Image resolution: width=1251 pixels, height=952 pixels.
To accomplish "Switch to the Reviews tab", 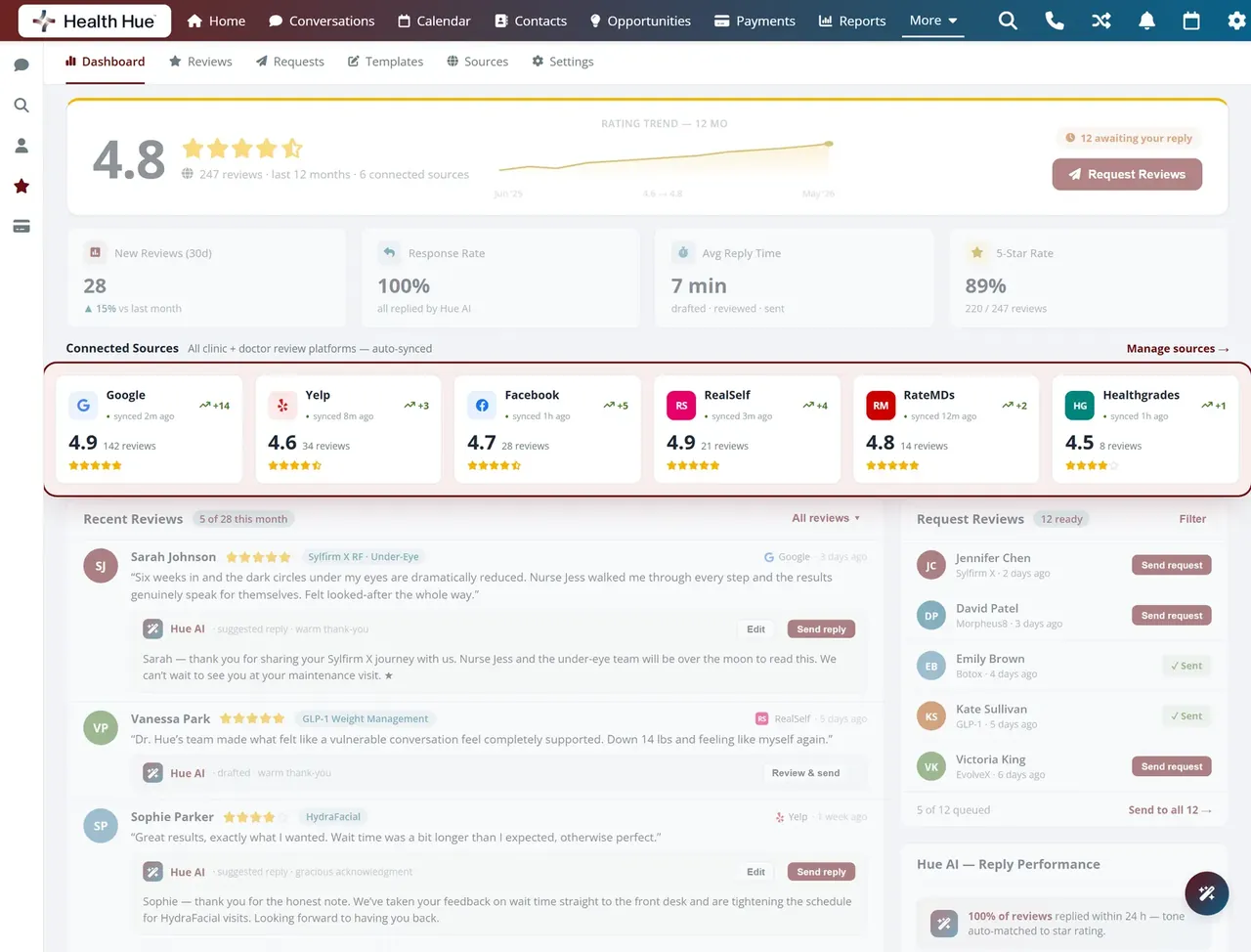I will [200, 62].
